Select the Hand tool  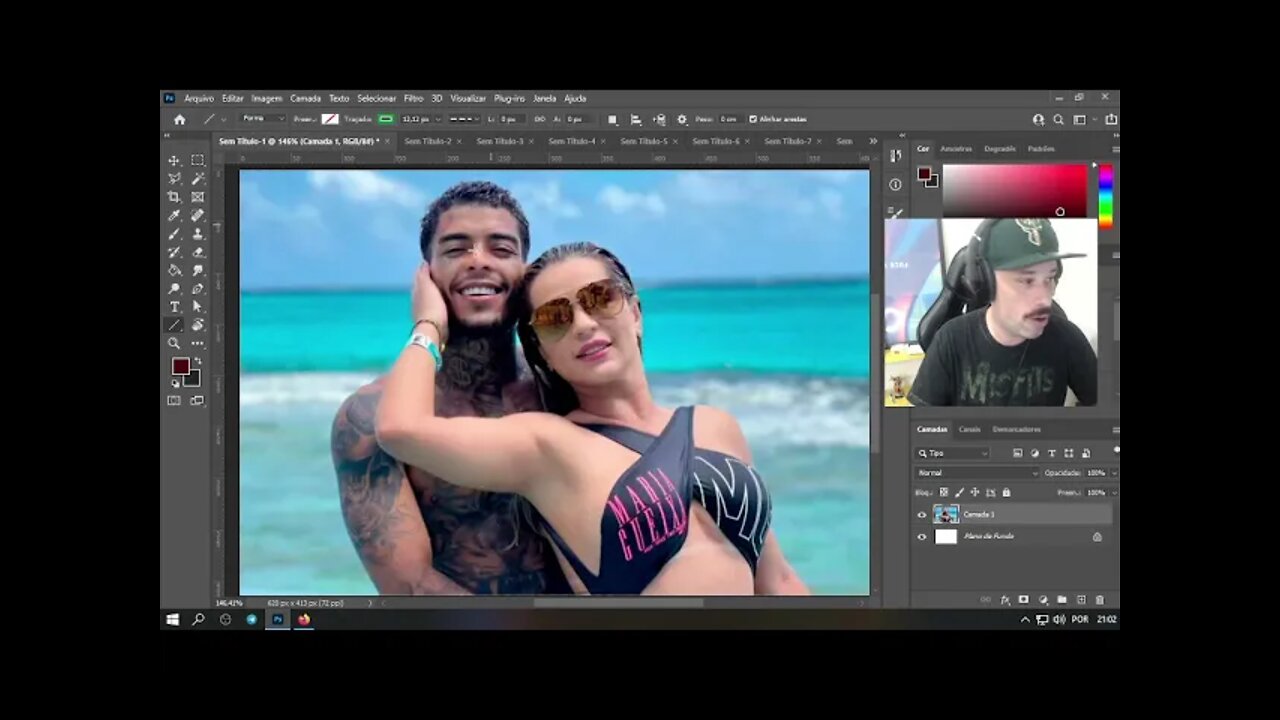[x=198, y=325]
